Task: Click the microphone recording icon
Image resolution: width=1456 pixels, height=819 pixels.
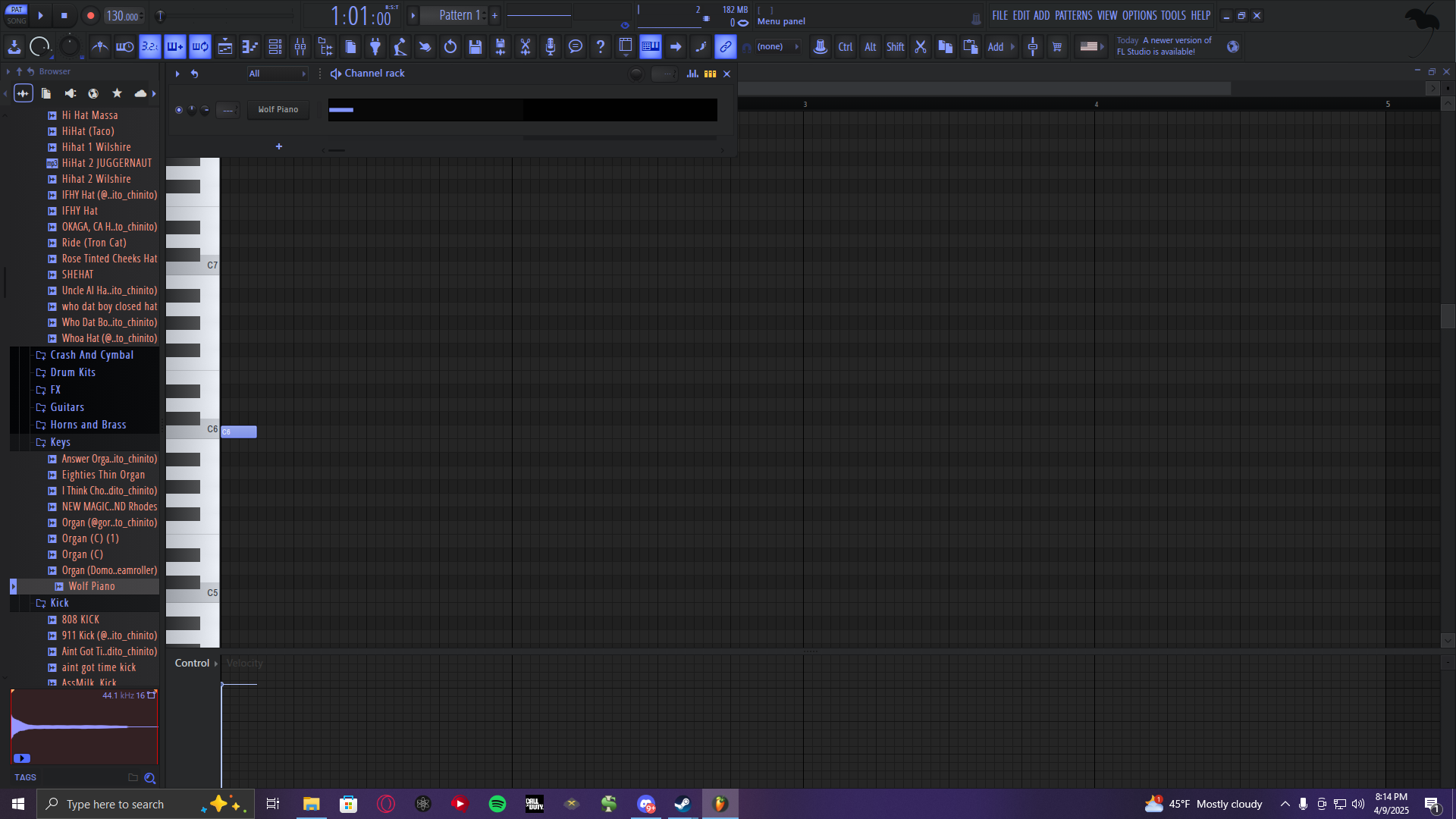Action: pos(551,47)
